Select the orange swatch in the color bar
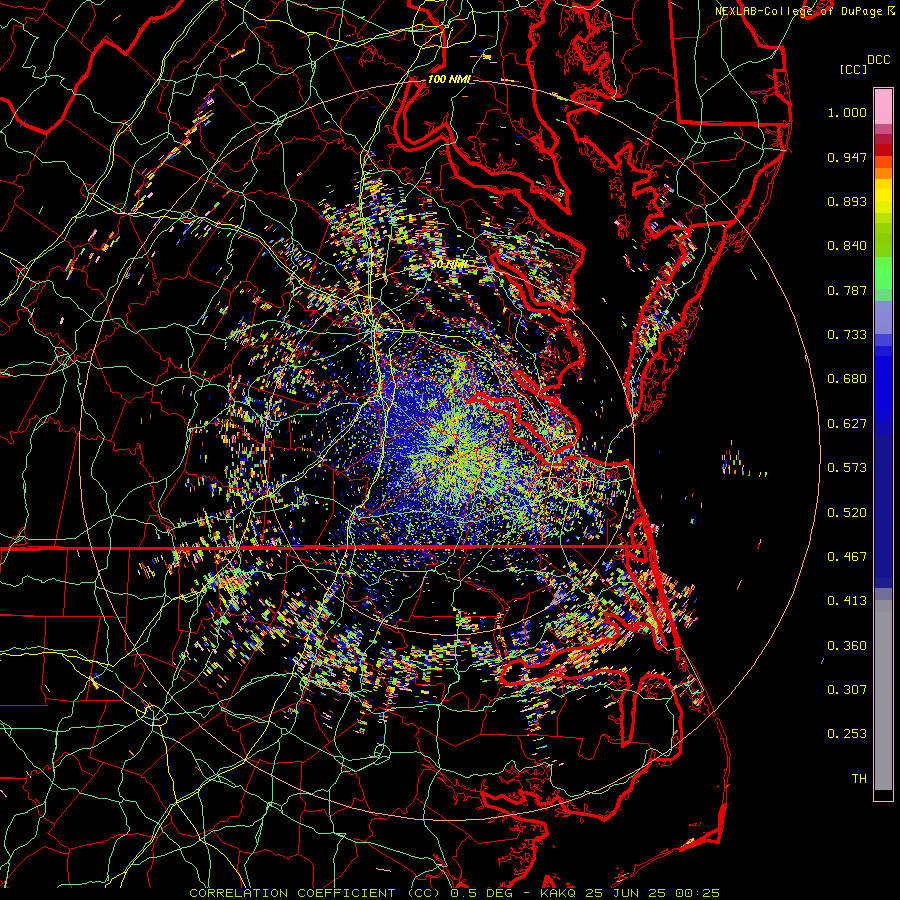The width and height of the screenshot is (900, 900). coord(883,173)
